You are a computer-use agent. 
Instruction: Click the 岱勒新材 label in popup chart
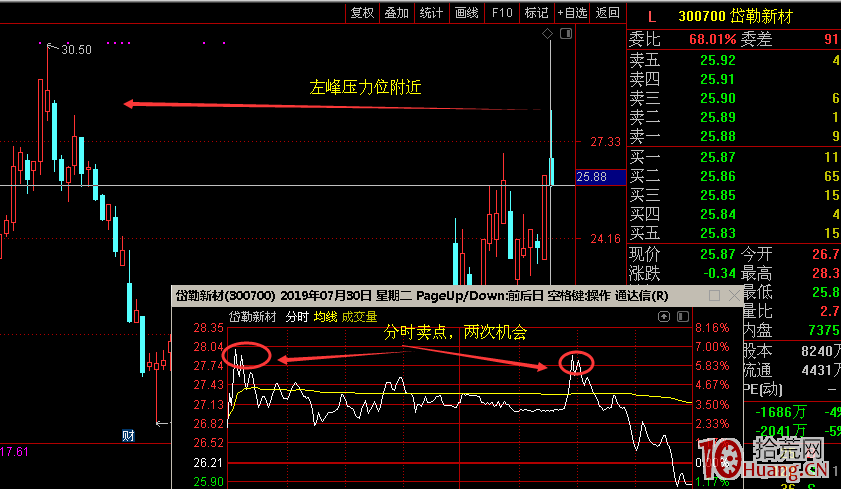[x=253, y=317]
